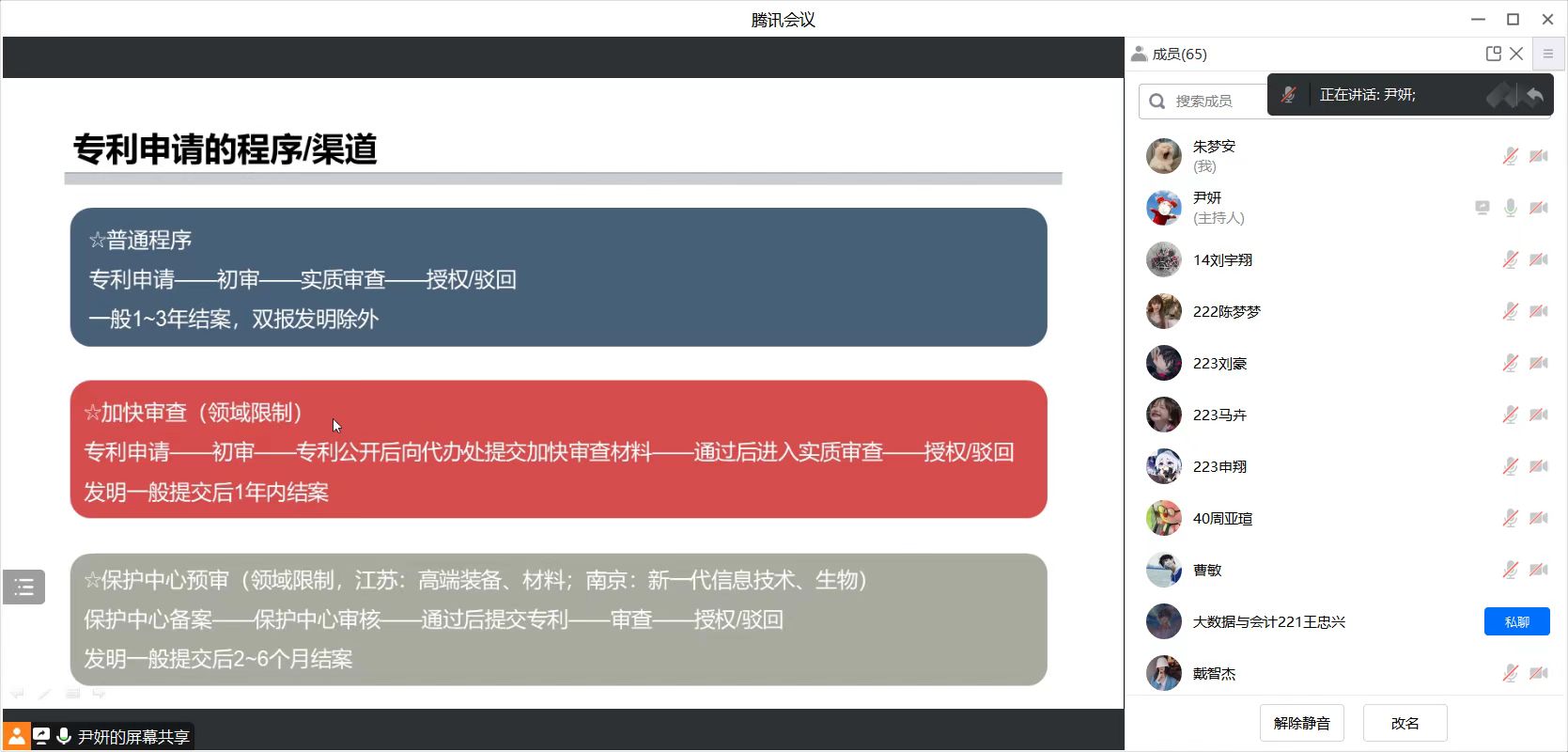Click the reply arrow in speaking bar

tap(1534, 95)
